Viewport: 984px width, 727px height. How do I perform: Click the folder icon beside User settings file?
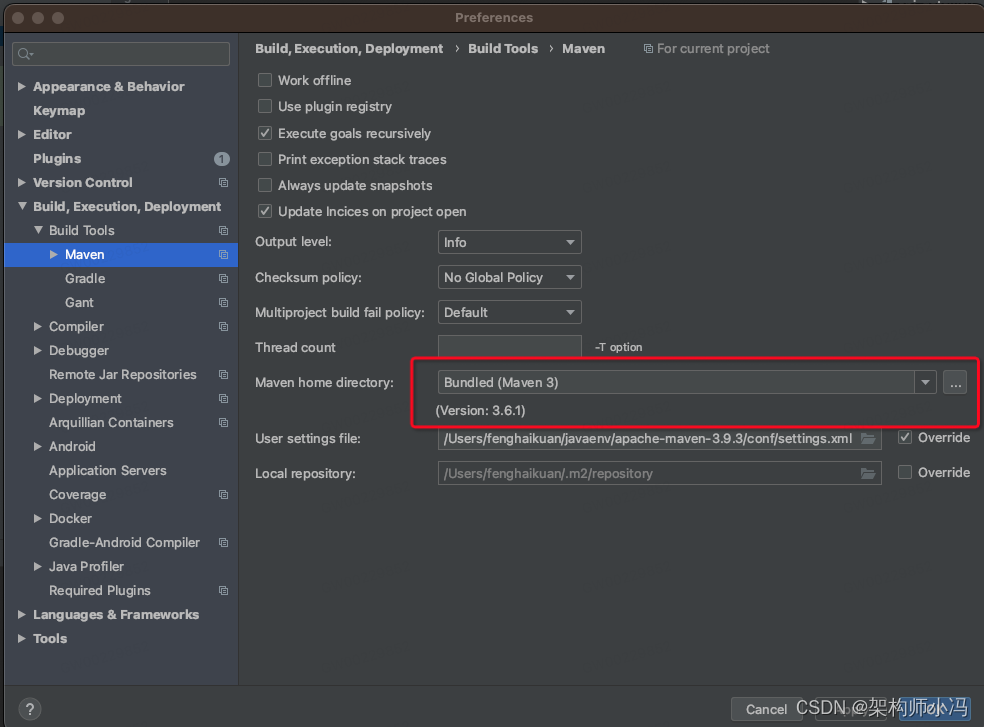868,438
